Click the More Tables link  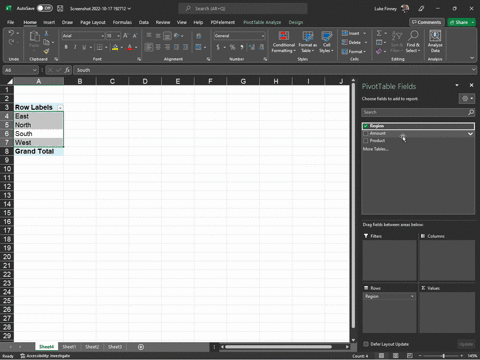coord(375,149)
